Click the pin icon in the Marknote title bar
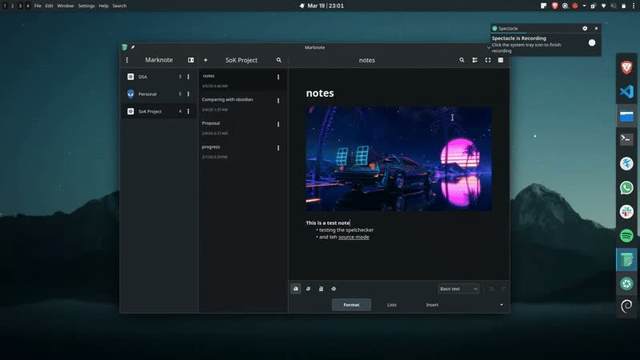The width and height of the screenshot is (640, 360). tap(133, 47)
